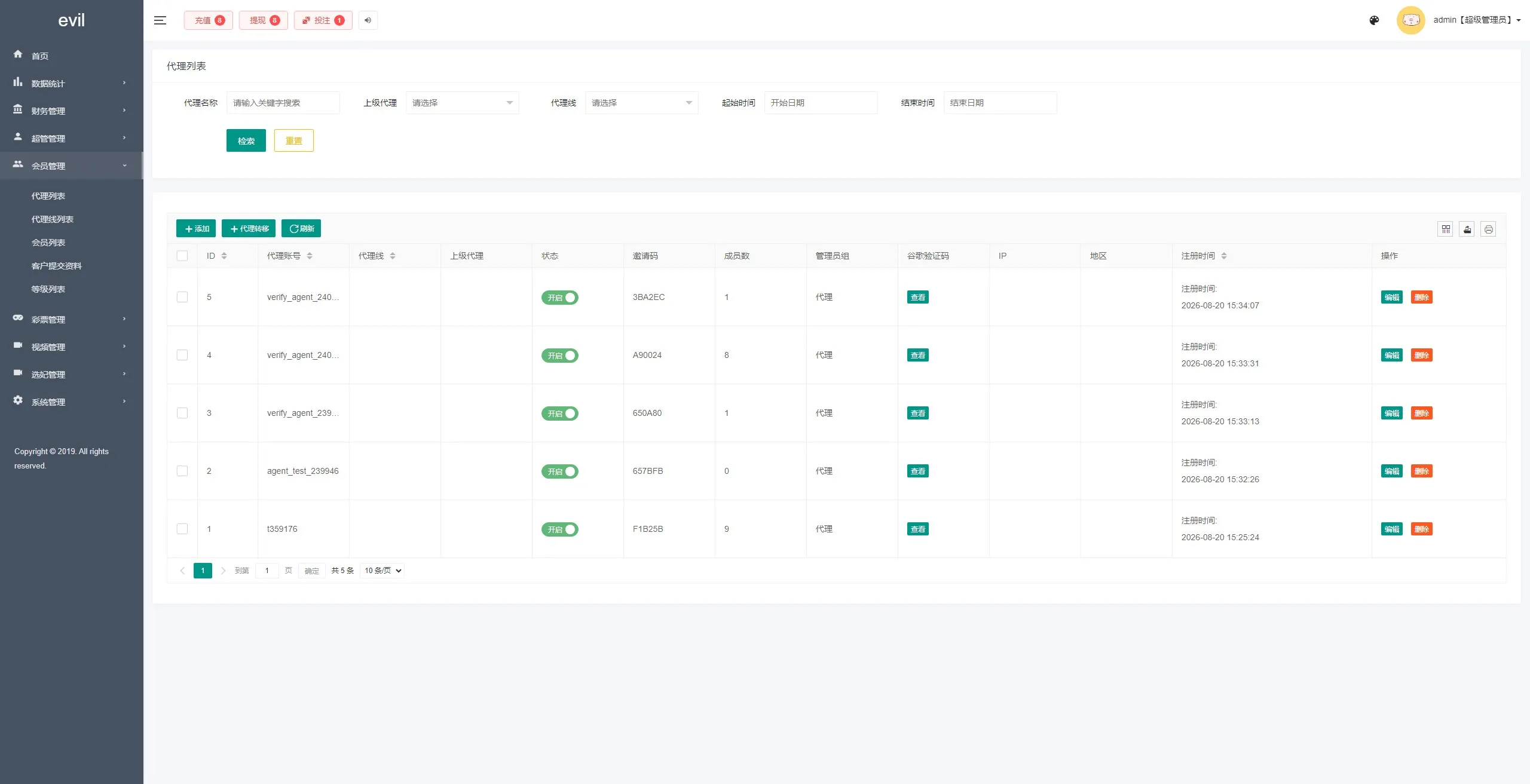
Task: Click the sound speaker icon
Action: (x=368, y=20)
